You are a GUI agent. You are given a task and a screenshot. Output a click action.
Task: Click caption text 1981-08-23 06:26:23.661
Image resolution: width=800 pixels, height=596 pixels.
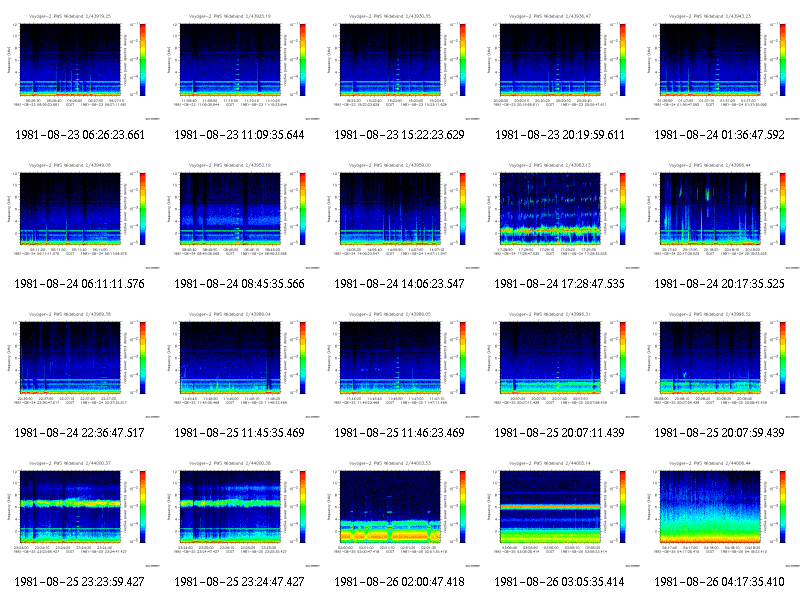(x=80, y=135)
